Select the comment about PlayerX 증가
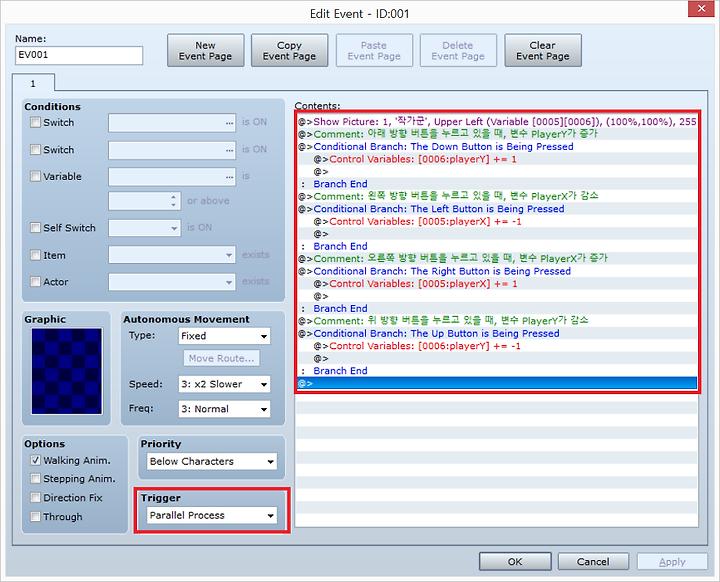Viewport: 720px width, 582px height. coord(497,259)
